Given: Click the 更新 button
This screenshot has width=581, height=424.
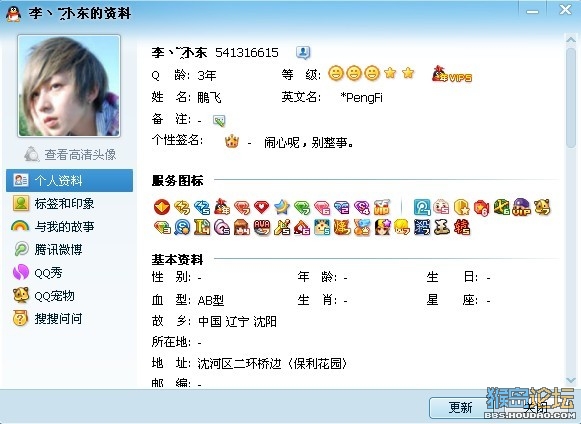Looking at the screenshot, I should click(x=460, y=408).
